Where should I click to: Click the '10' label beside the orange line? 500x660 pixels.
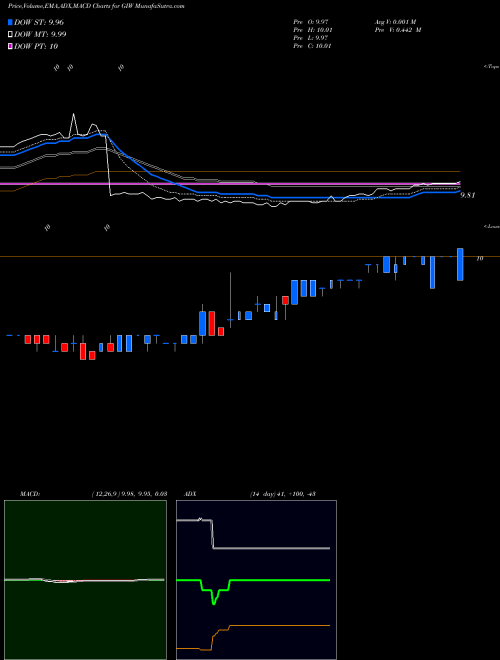[x=479, y=259]
